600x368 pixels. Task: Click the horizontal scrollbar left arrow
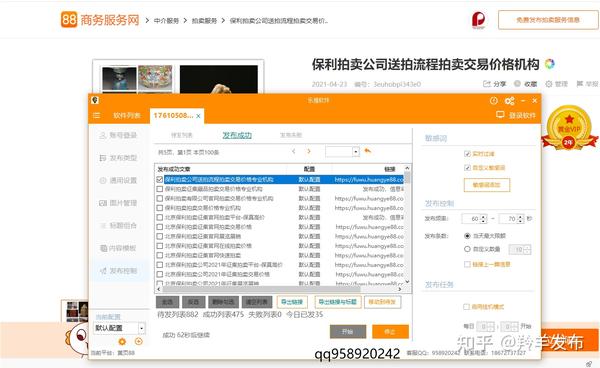point(159,289)
